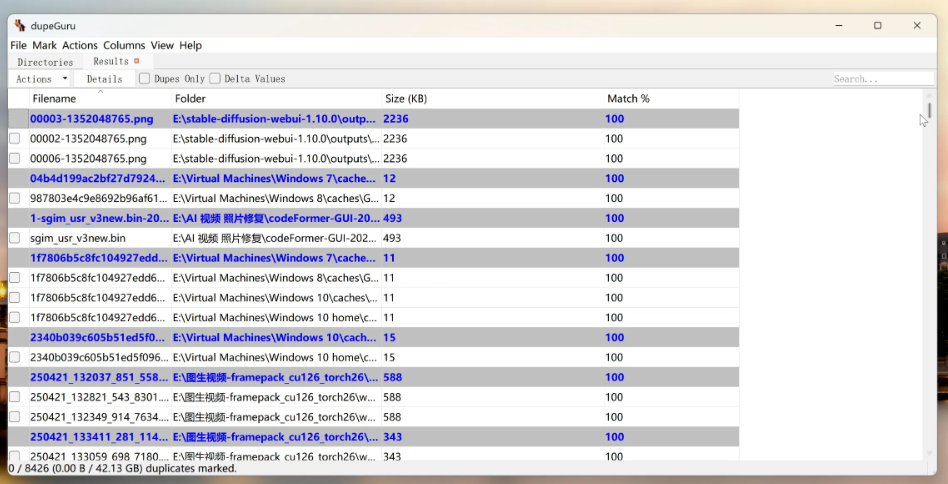Open the Mark menu
948x484 pixels.
click(x=44, y=45)
